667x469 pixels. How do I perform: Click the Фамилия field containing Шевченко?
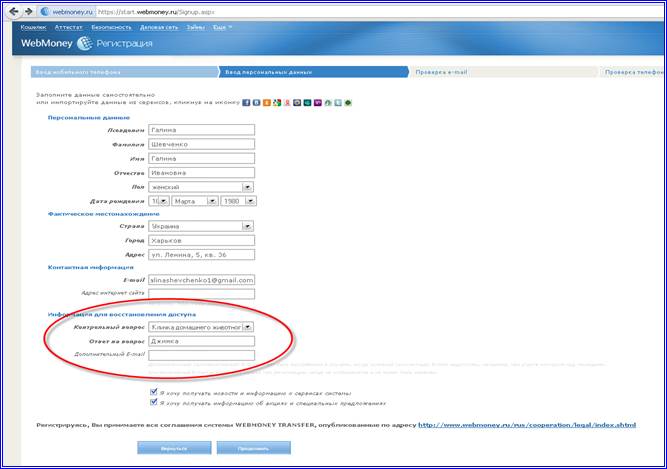click(202, 144)
